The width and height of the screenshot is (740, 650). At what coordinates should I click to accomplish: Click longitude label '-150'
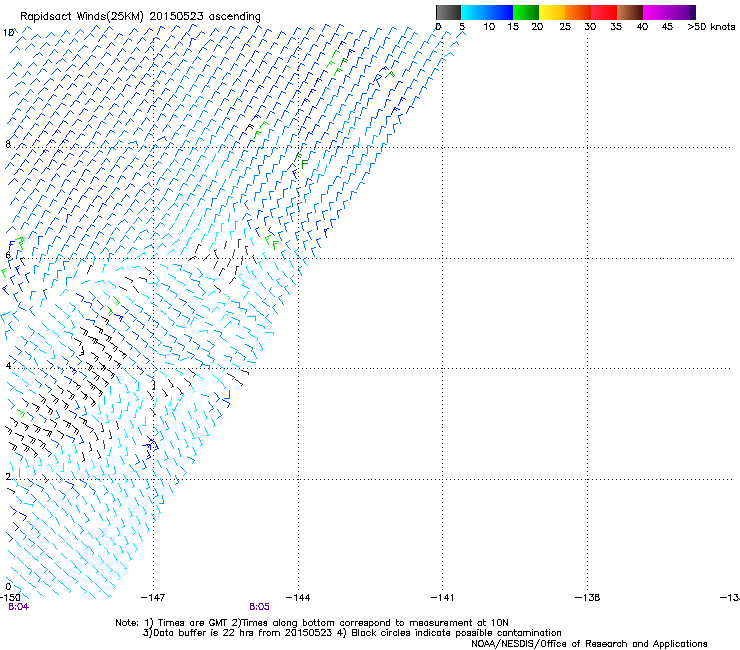pyautogui.click(x=10, y=598)
